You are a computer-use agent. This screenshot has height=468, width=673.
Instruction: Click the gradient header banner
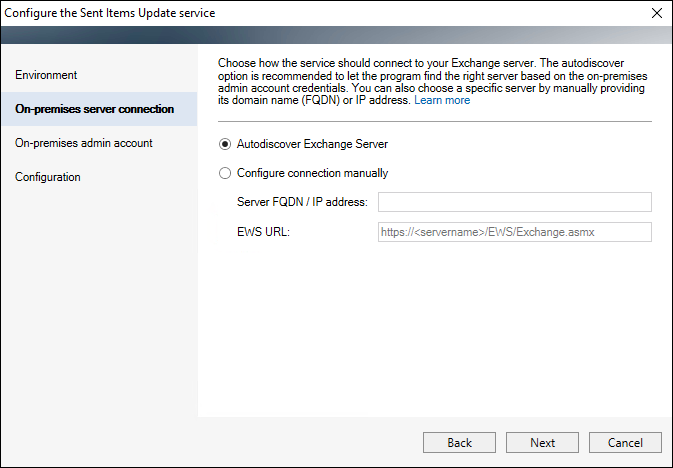click(x=336, y=35)
